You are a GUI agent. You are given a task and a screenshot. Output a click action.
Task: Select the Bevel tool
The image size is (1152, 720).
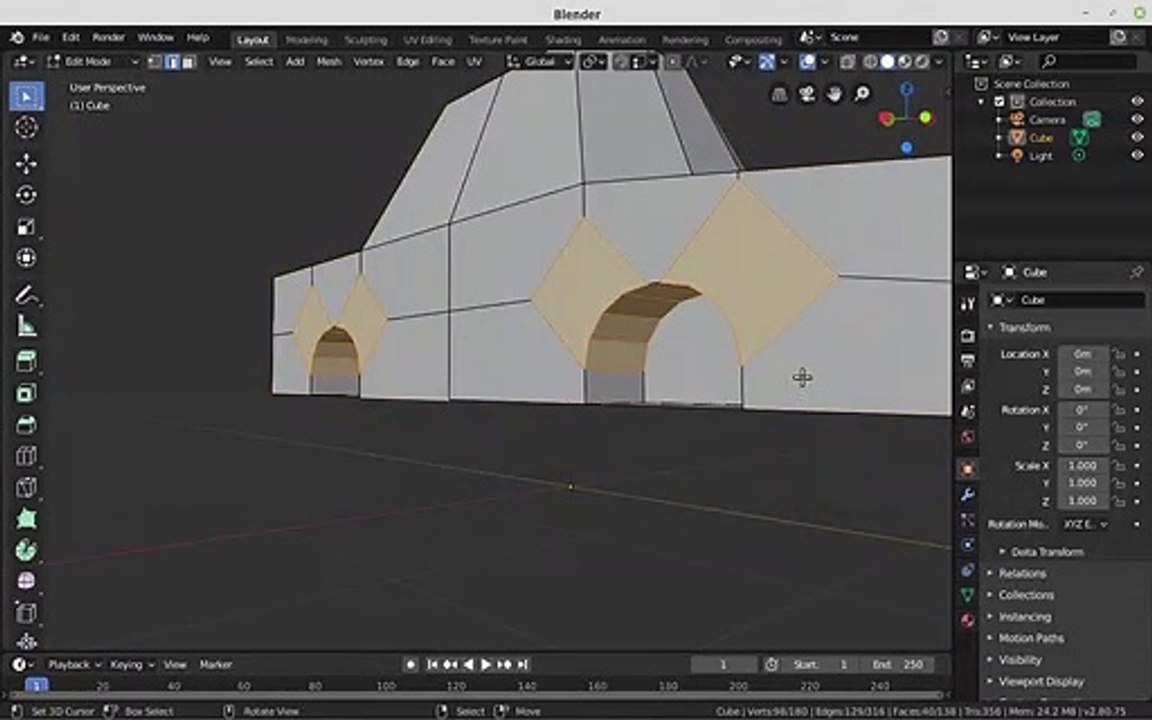tap(26, 425)
